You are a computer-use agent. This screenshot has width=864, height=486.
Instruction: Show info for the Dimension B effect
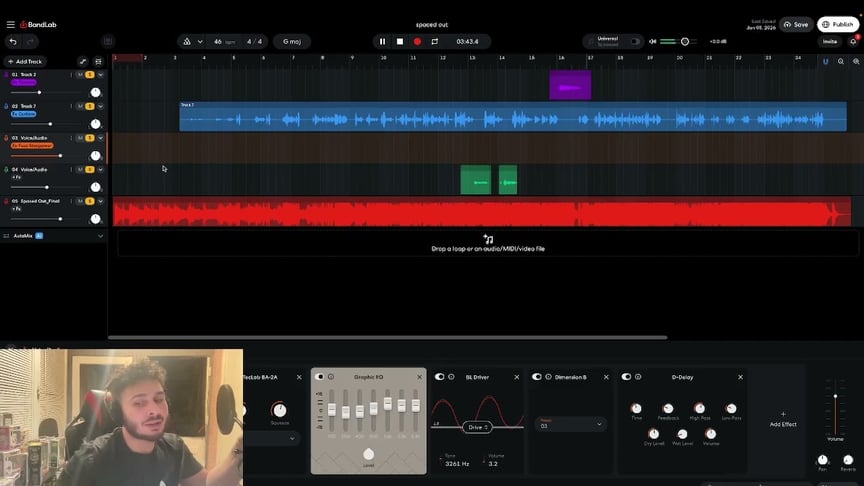(548, 377)
